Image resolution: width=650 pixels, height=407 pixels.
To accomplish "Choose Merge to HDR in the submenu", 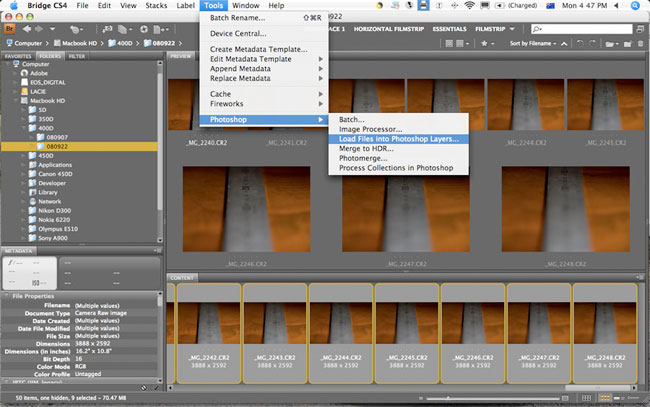I will (398, 148).
